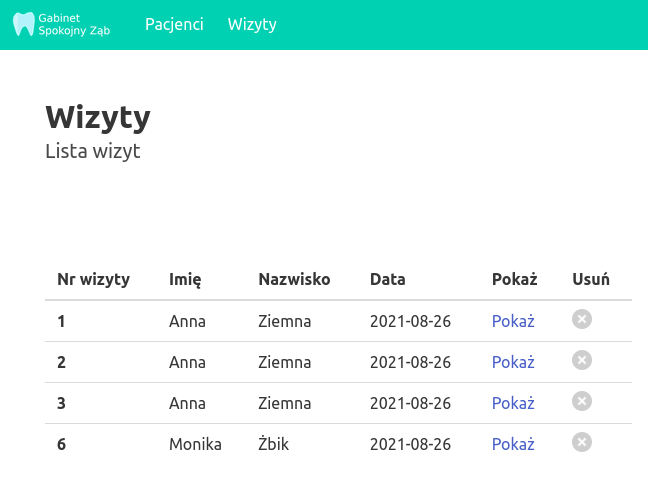Click the Nr wizyty column header
The width and height of the screenshot is (648, 488).
(93, 279)
